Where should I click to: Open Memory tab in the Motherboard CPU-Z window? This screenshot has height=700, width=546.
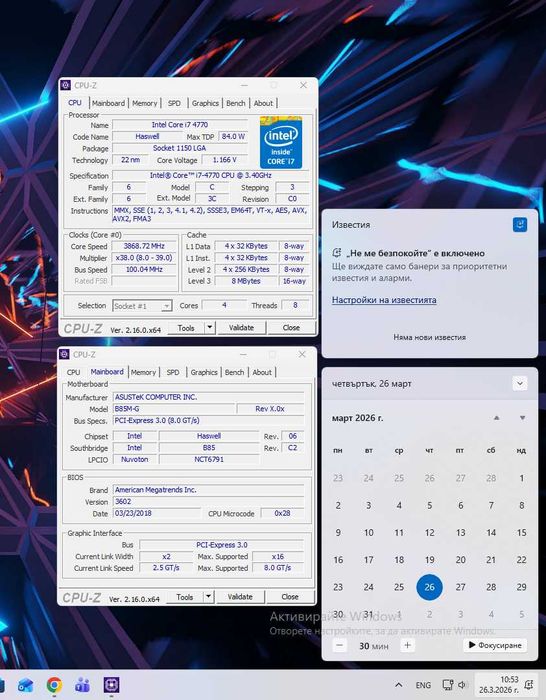point(143,372)
